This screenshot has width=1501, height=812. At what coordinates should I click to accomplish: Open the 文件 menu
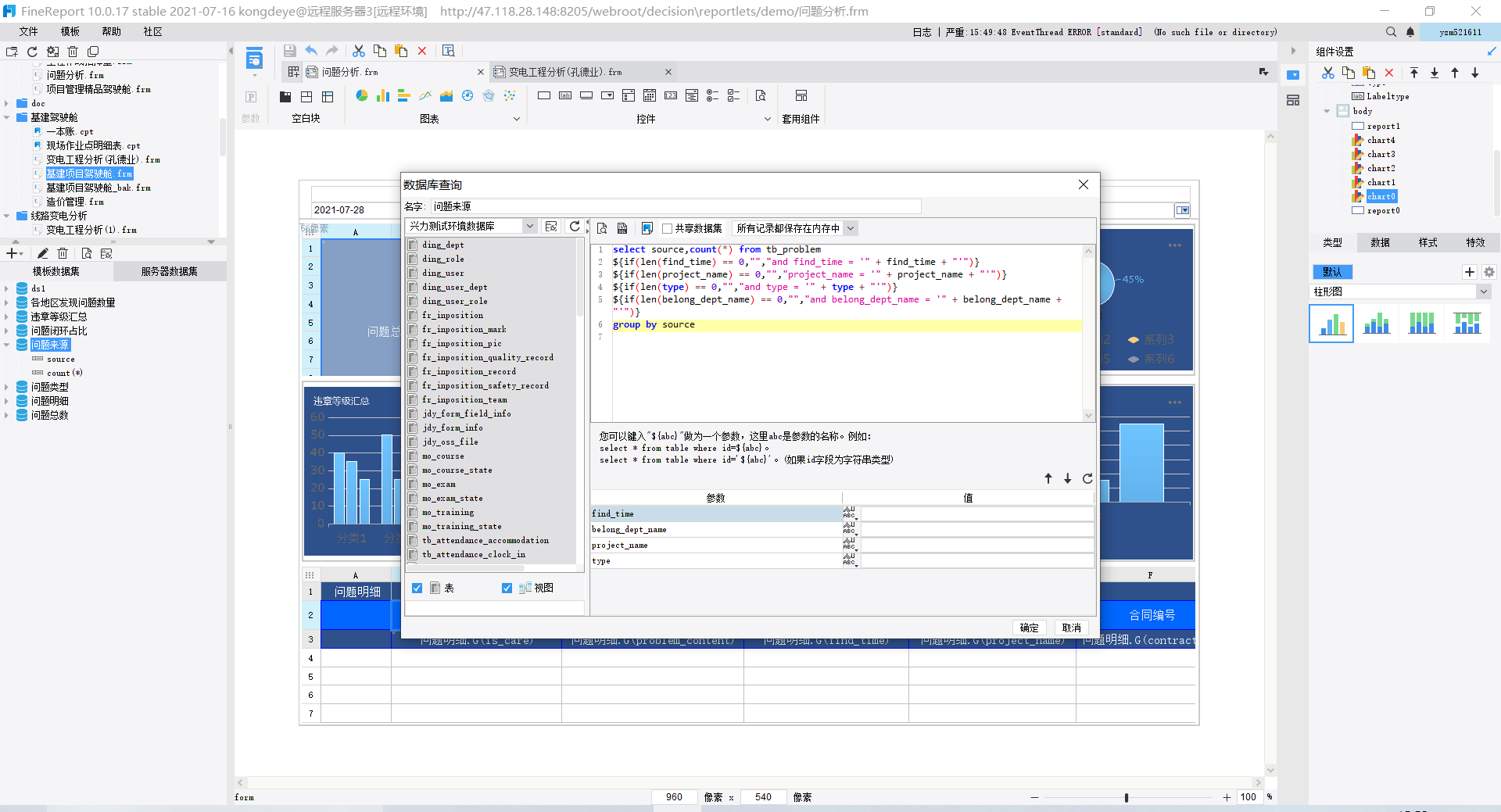(28, 31)
